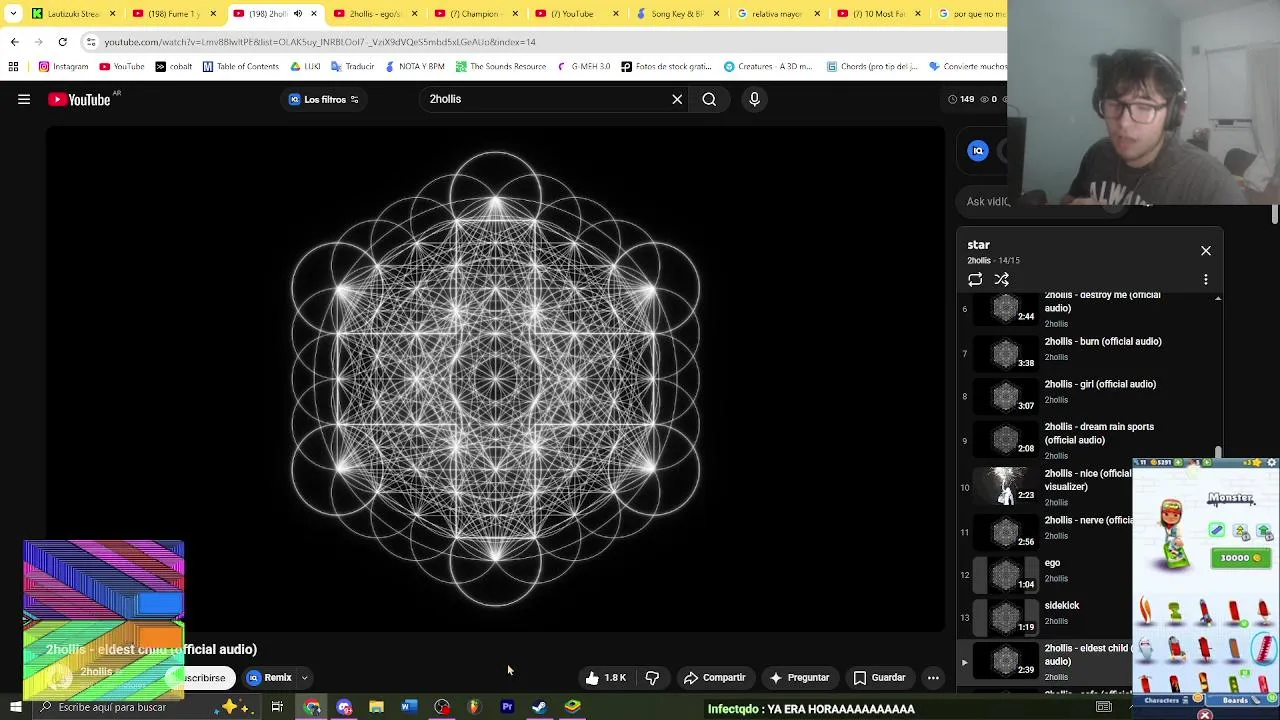1280x720 pixels.
Task: Open The Sounds Resource bookmark
Action: click(500, 67)
